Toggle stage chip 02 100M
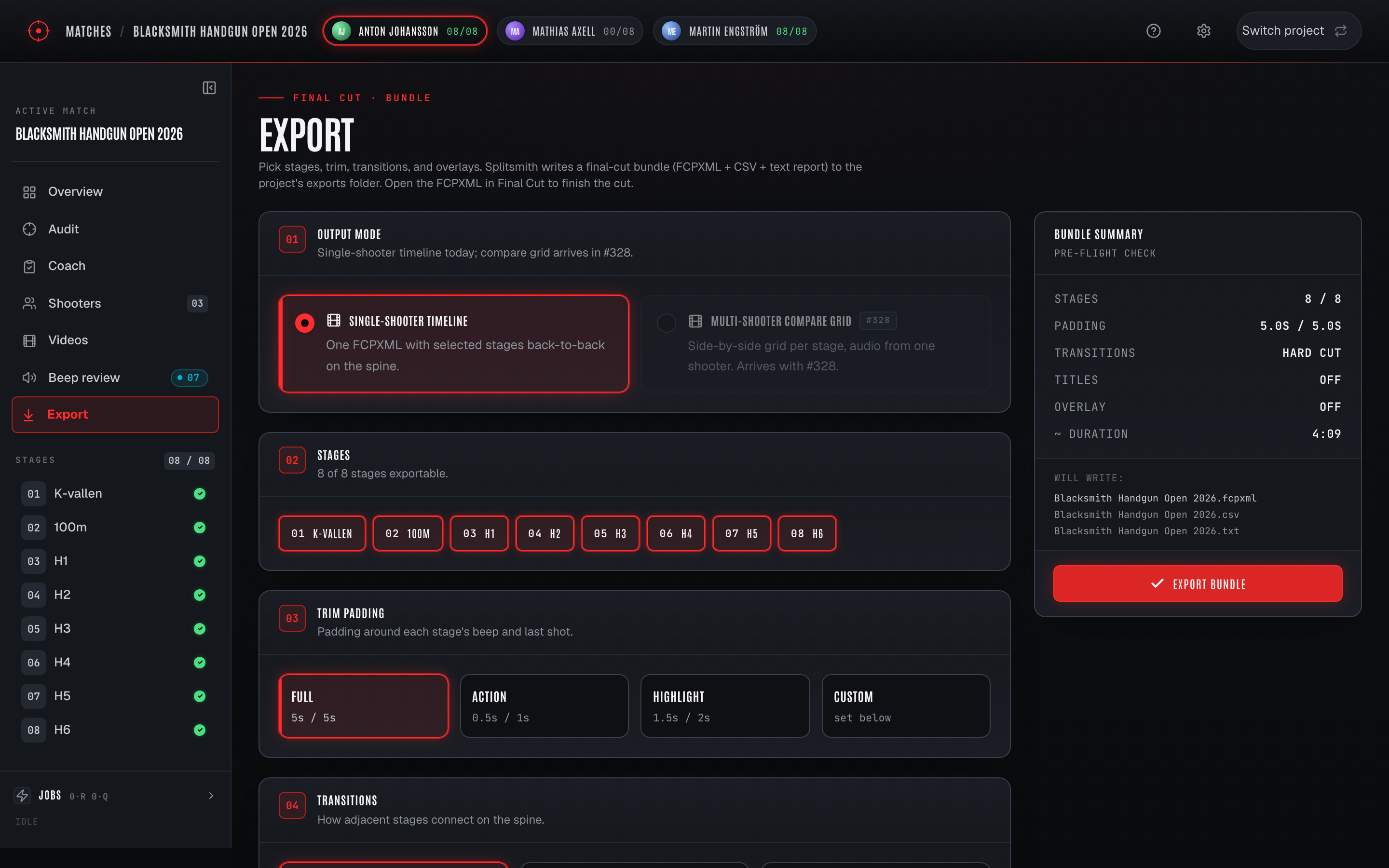Screen dimensions: 1389x868 (x=408, y=533)
